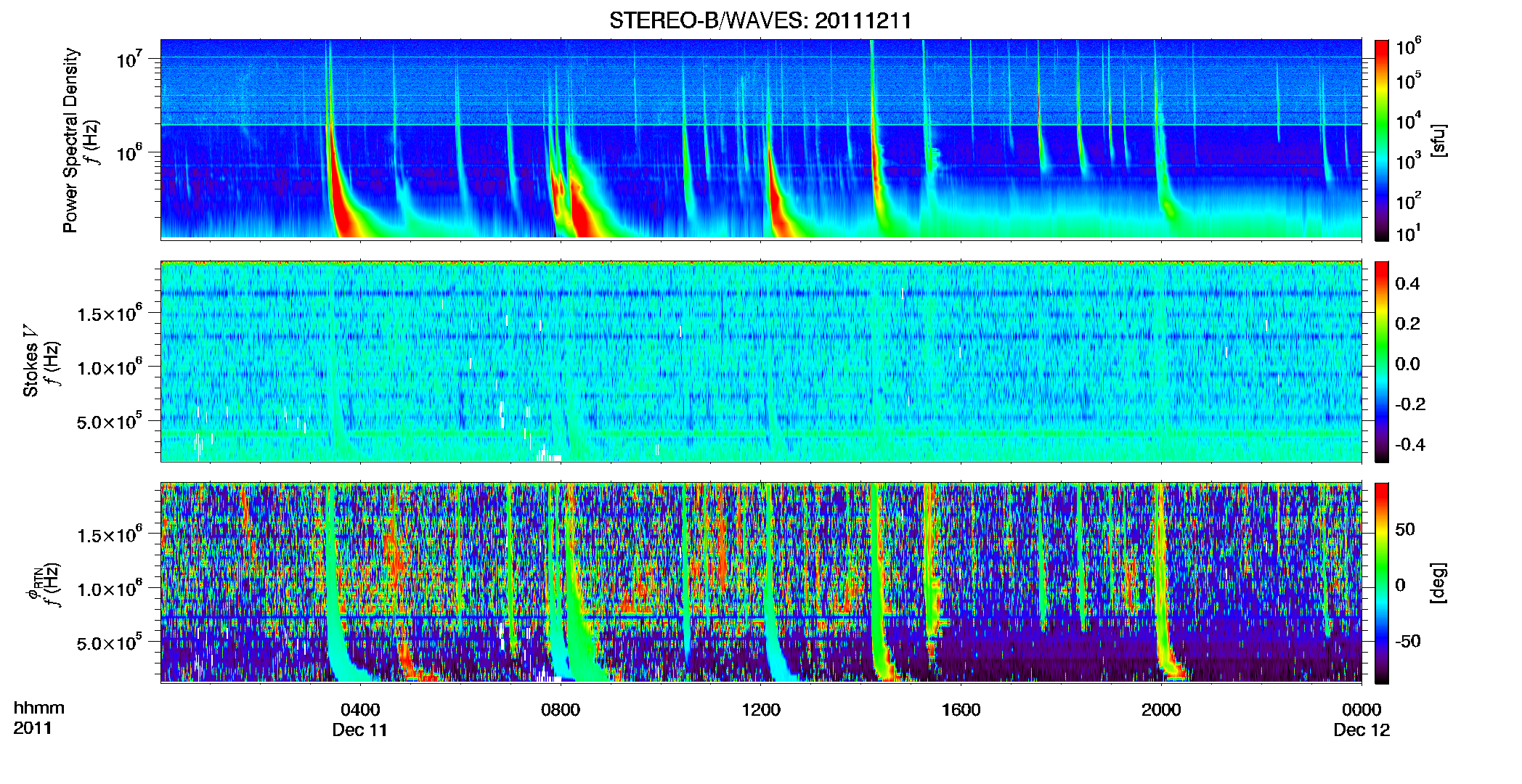Viewport: 1522px width, 784px height.
Task: Click the 10^6 tick on the top panel frequency axis
Action: coord(131,153)
